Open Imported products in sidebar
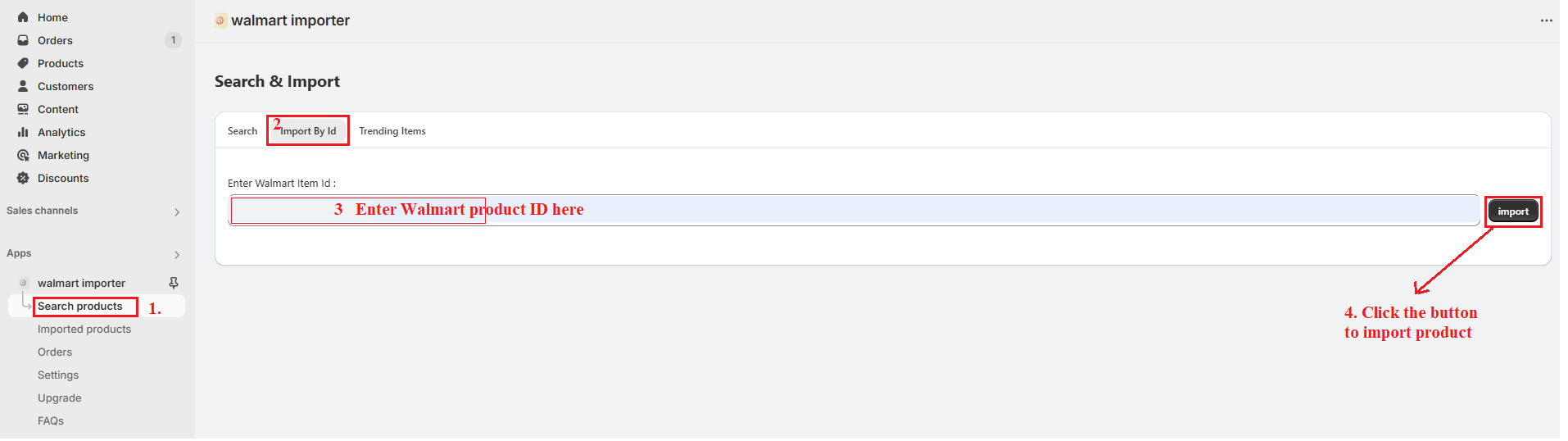Viewport: 1568px width, 441px height. point(84,329)
